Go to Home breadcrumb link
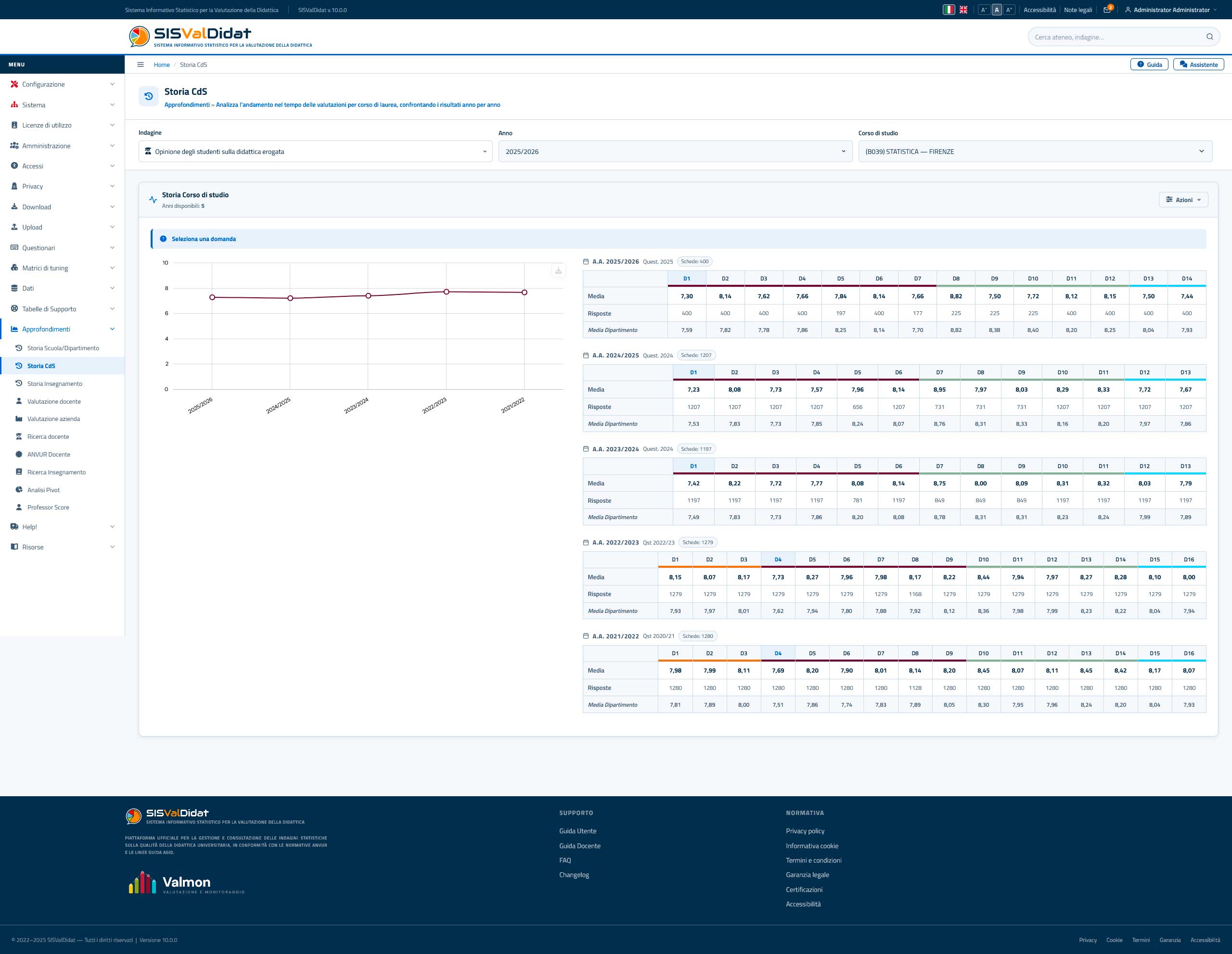This screenshot has width=1232, height=954. tap(162, 65)
